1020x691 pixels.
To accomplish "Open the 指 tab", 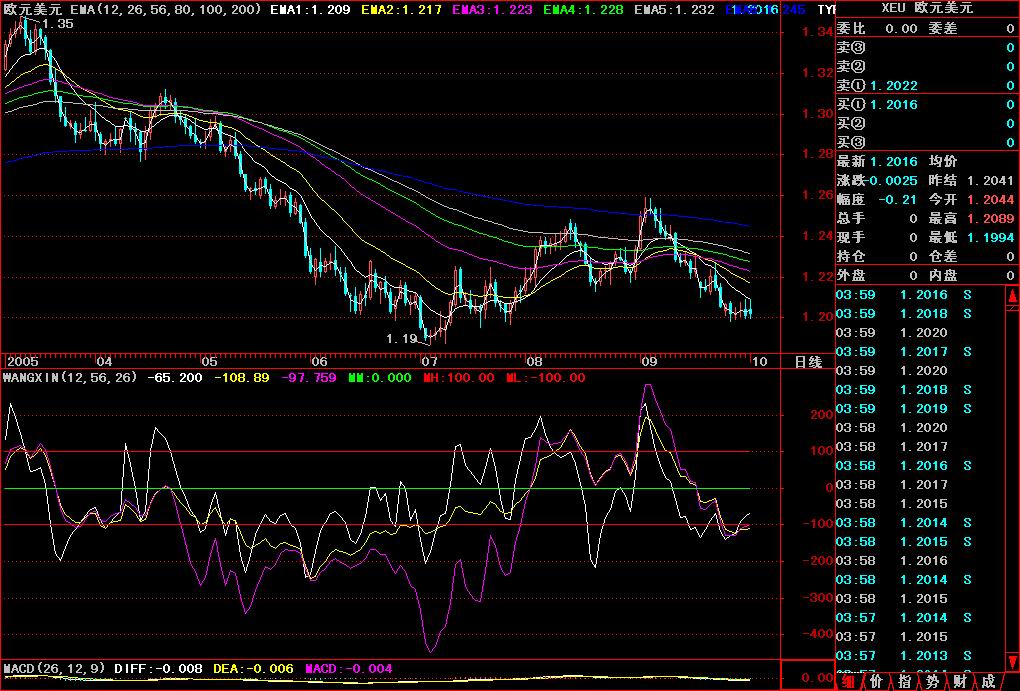I will pos(904,681).
